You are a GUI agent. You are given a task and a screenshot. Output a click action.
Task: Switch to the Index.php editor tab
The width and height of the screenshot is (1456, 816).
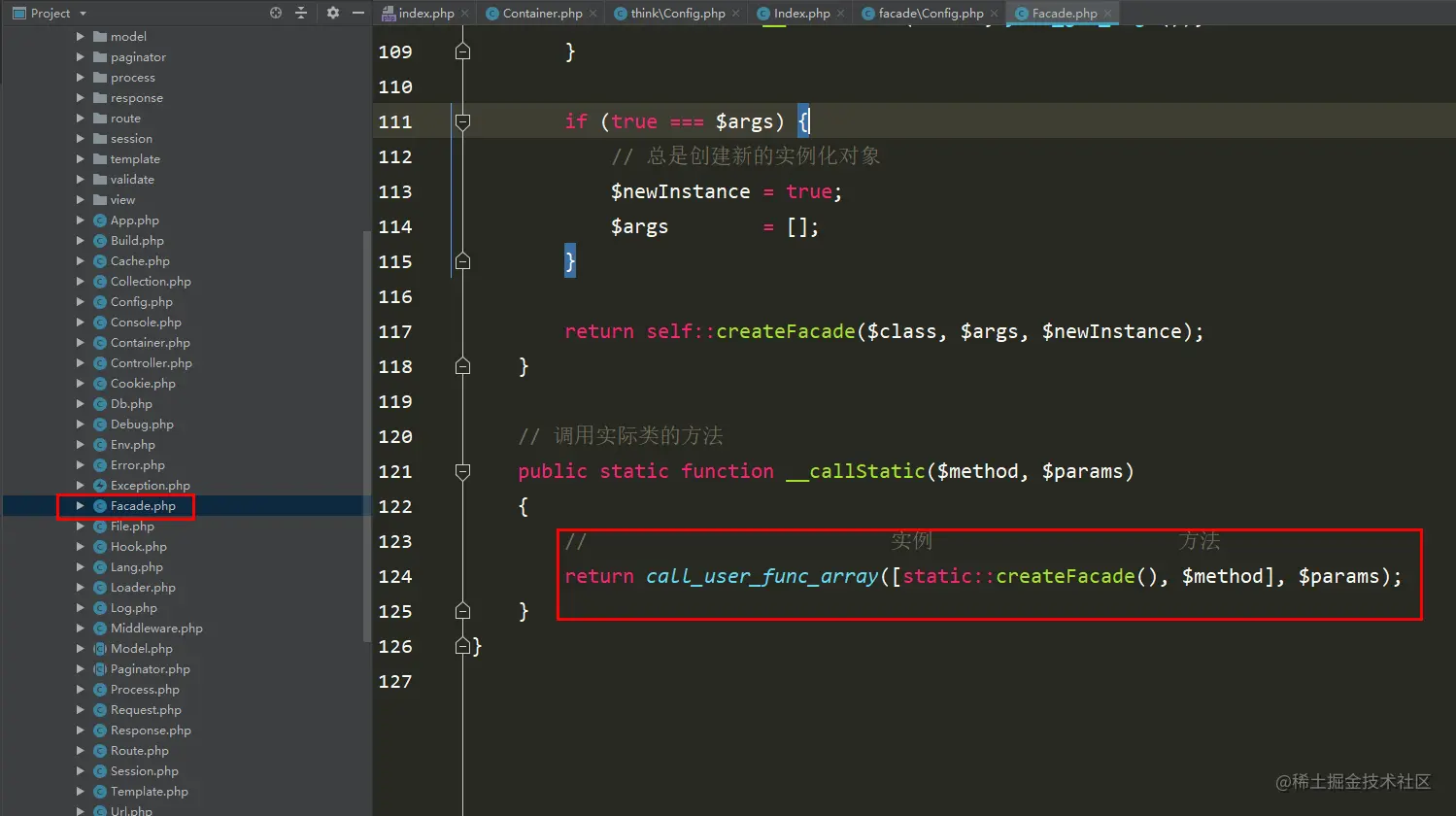coord(801,13)
